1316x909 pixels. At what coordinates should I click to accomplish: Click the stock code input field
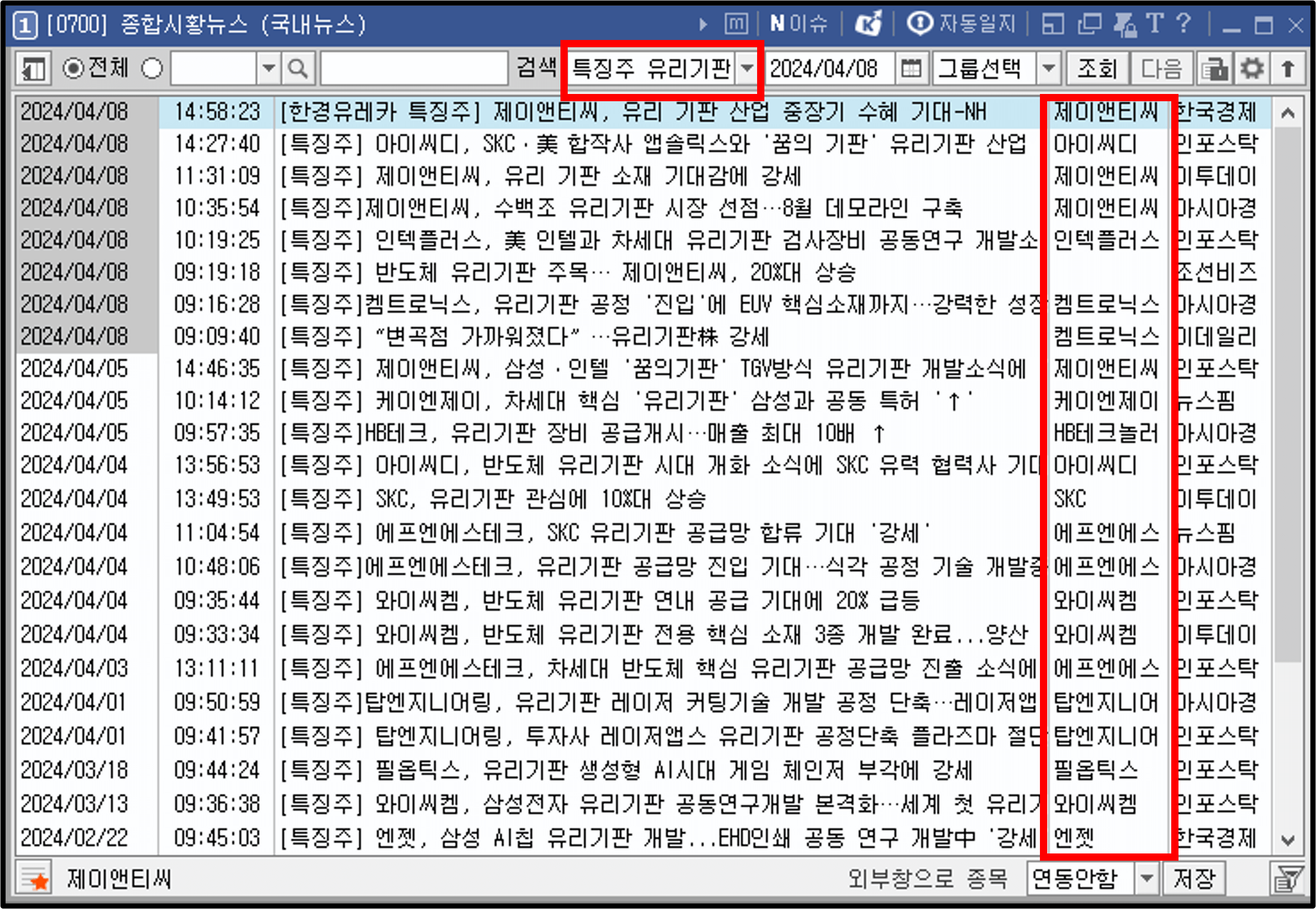tap(213, 69)
